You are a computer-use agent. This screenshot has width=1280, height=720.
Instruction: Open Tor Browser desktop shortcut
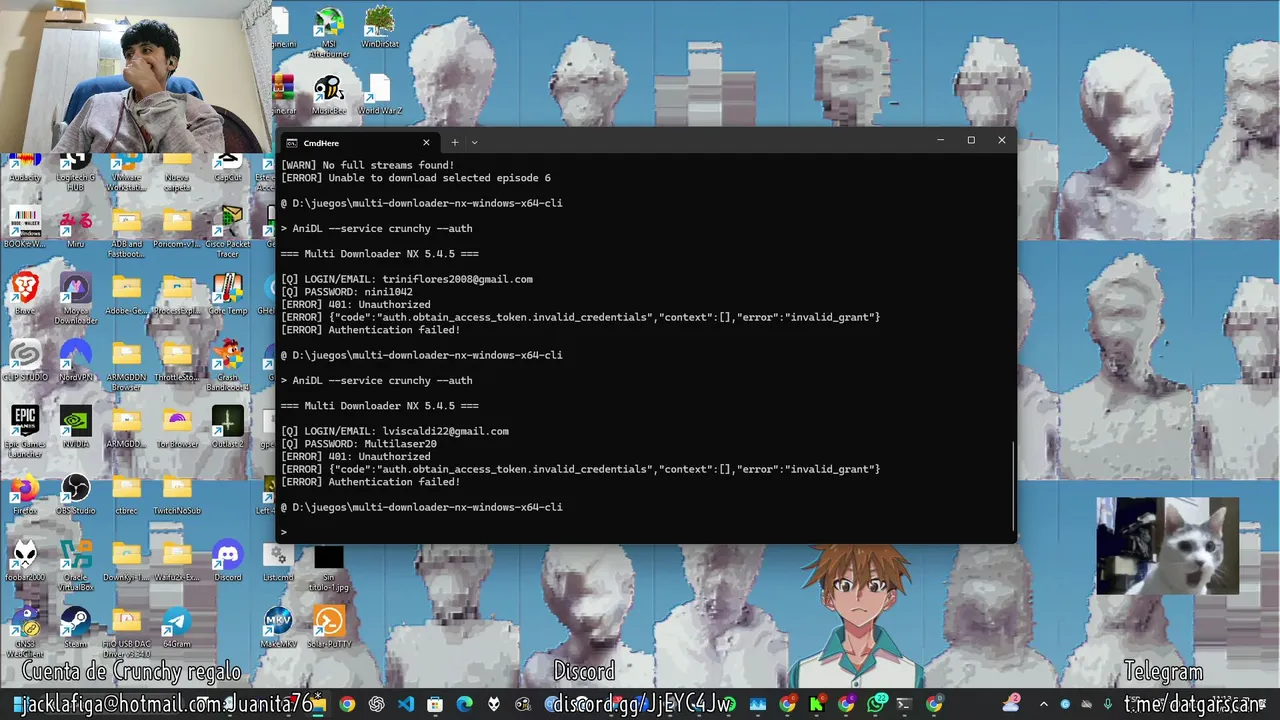pos(177,428)
